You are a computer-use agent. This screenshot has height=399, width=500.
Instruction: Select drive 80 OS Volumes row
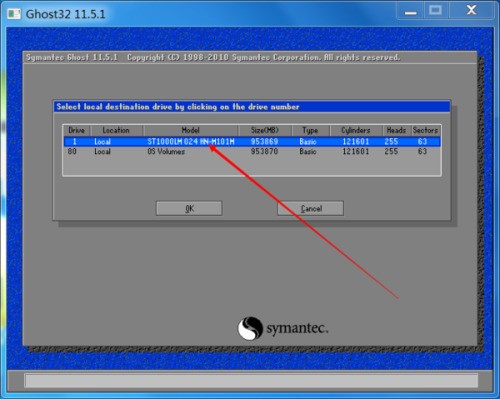coord(252,152)
